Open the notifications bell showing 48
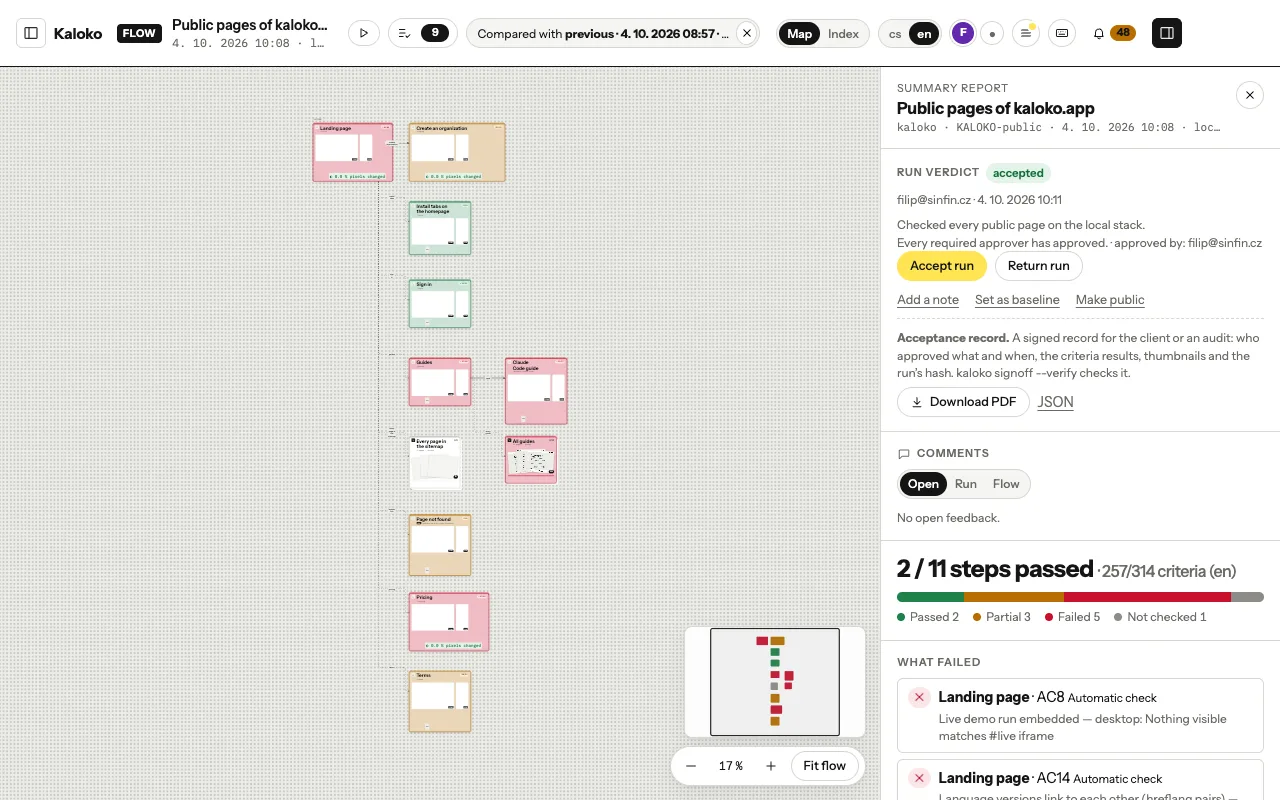Screen dimensions: 1280x800 [x=1113, y=33]
